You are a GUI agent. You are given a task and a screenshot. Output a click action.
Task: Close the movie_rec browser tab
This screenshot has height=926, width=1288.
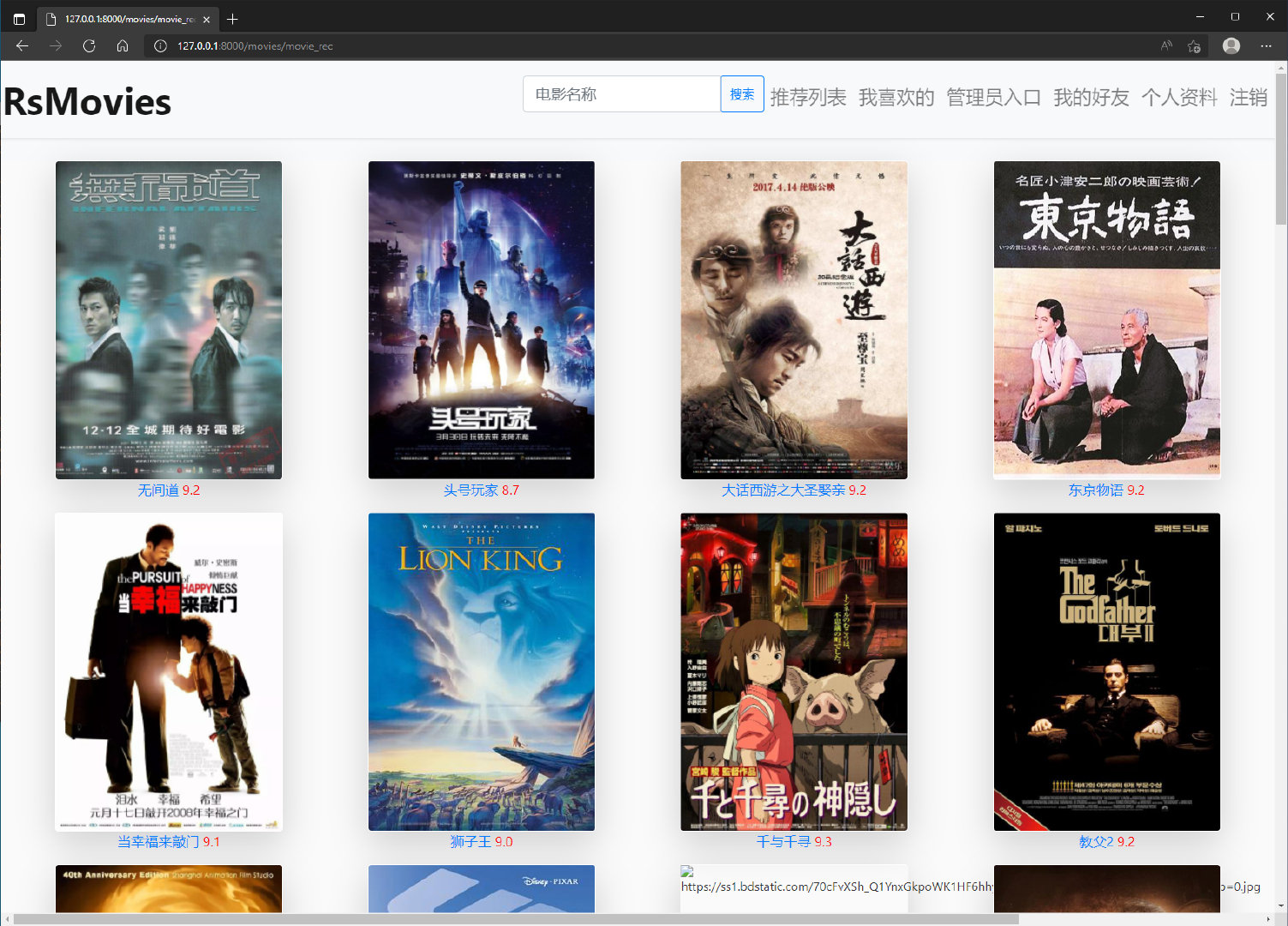[x=207, y=19]
